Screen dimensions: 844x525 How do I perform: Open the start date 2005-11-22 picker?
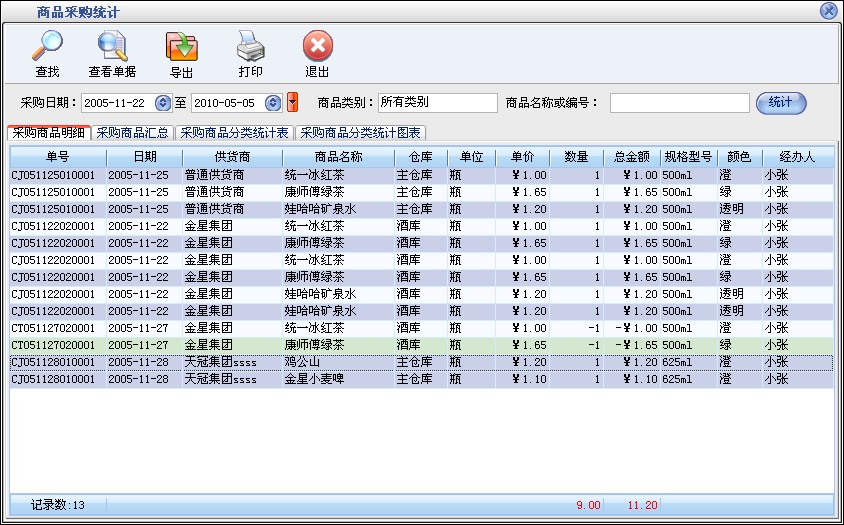tap(163, 103)
